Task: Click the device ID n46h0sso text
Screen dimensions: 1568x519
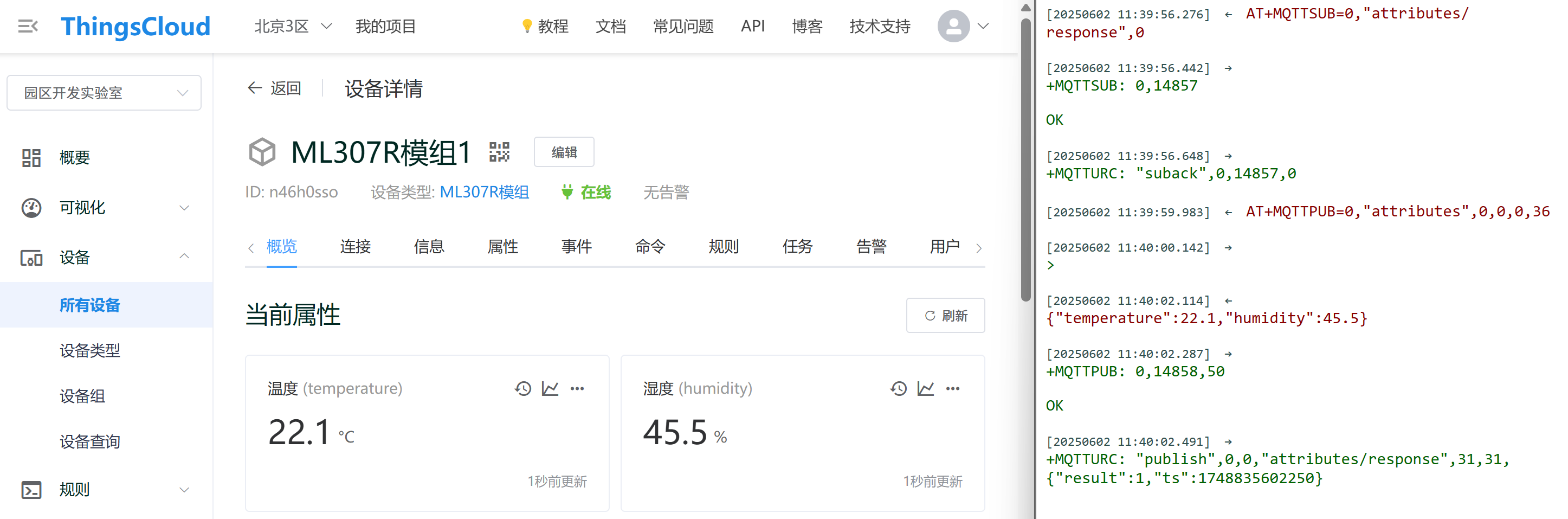Action: [x=303, y=192]
